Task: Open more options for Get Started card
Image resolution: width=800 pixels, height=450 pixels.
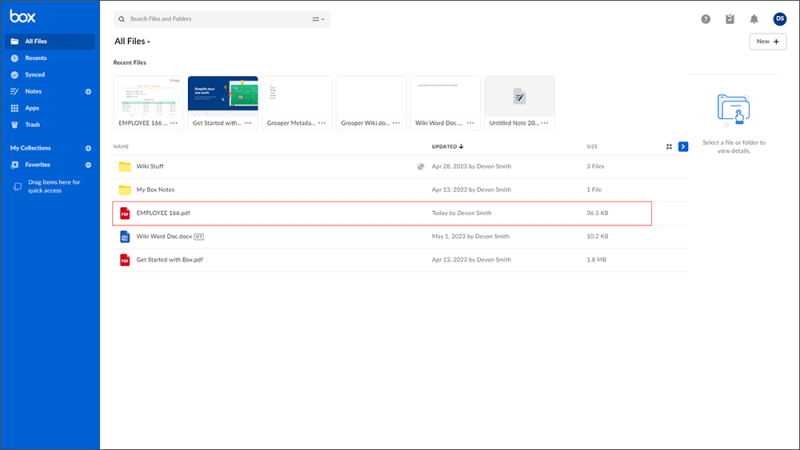Action: 248,123
